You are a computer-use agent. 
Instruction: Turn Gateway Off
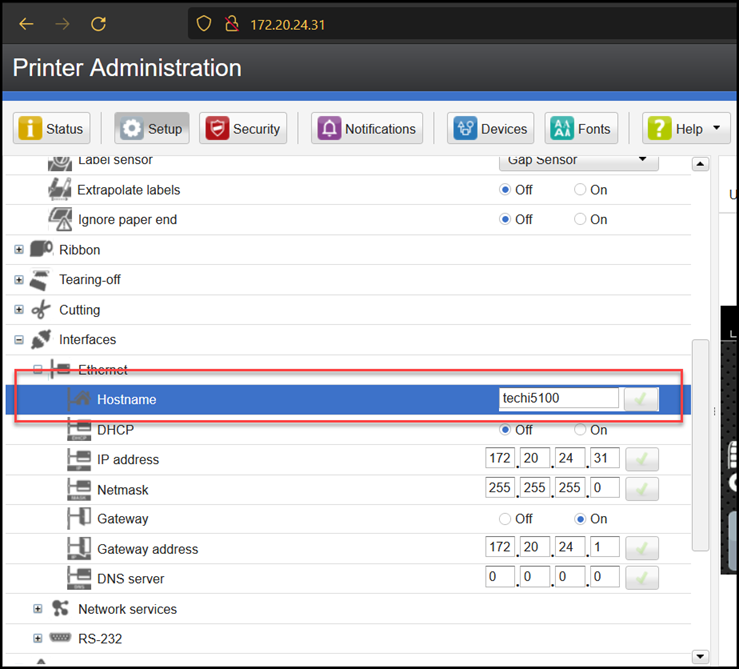506,519
